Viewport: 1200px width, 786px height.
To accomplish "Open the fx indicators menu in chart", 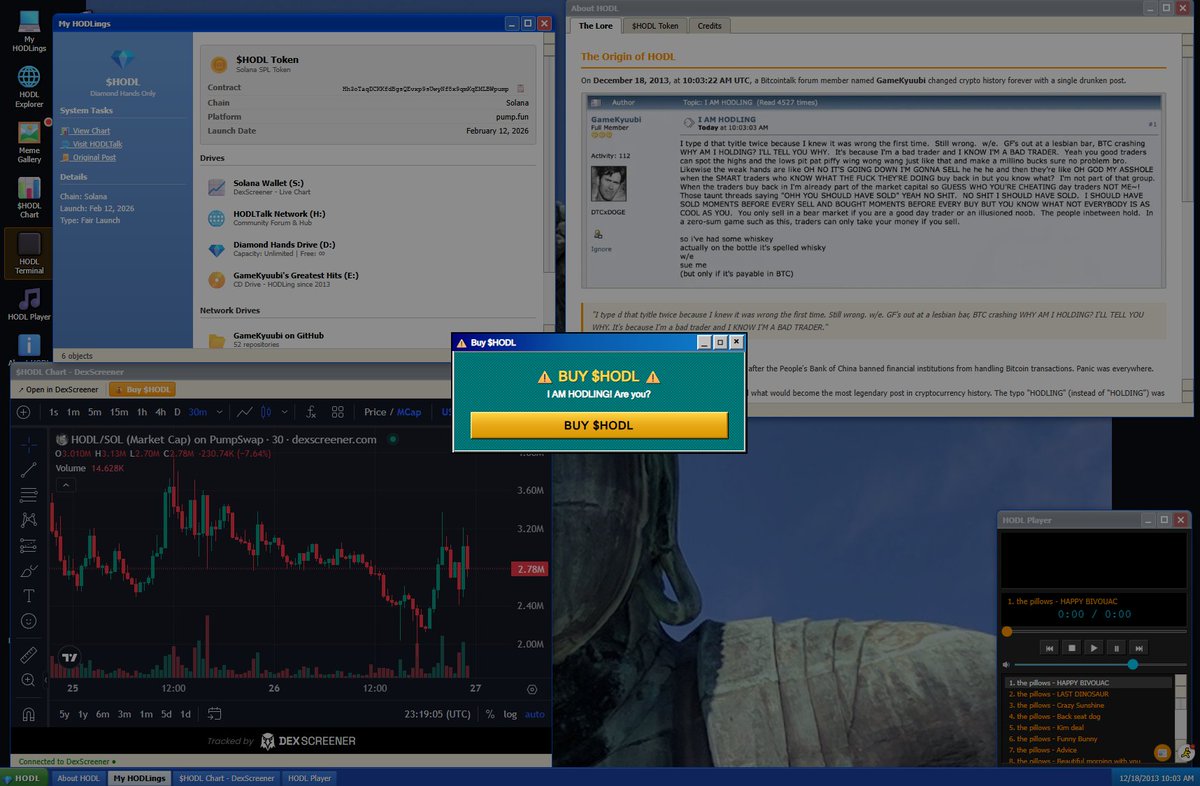I will pos(311,412).
